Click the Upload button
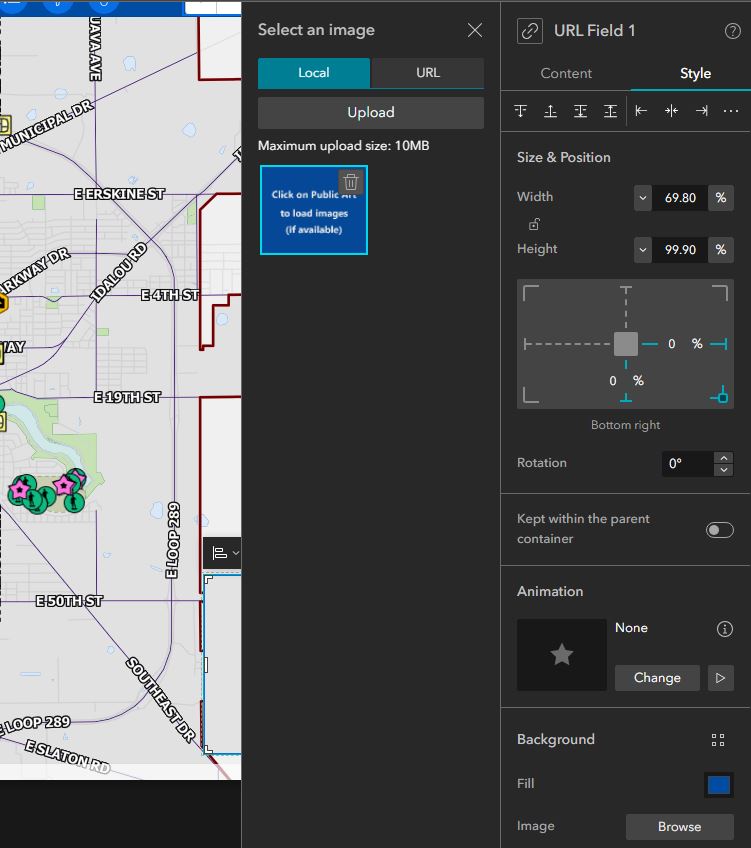751x848 pixels. point(370,112)
